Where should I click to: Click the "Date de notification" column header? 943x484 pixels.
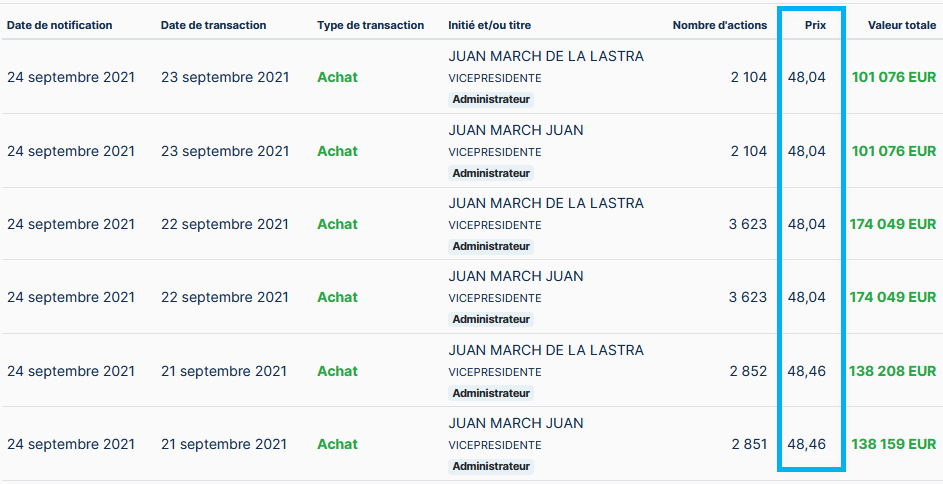(59, 25)
